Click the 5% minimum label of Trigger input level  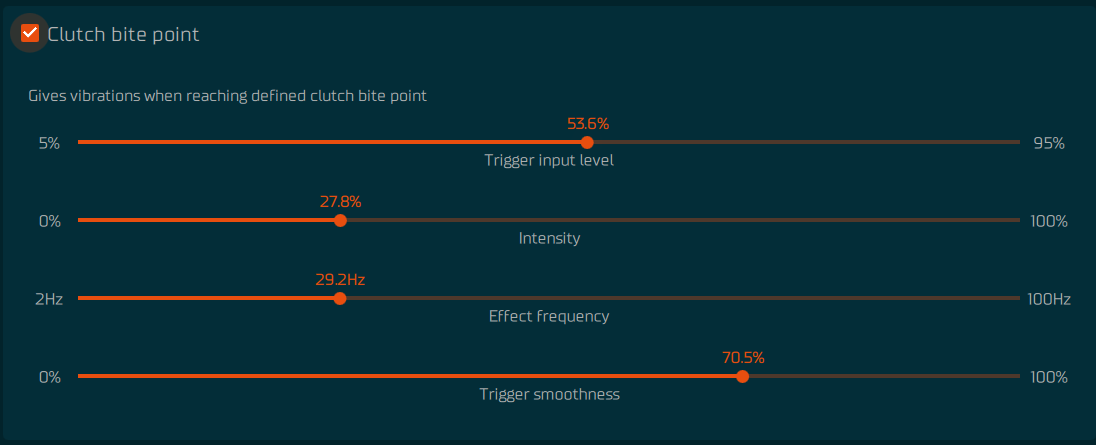point(50,144)
